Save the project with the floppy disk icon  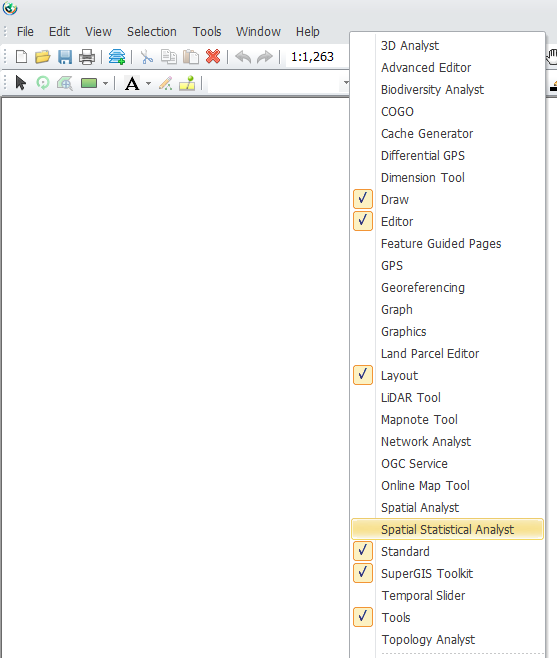tap(65, 57)
